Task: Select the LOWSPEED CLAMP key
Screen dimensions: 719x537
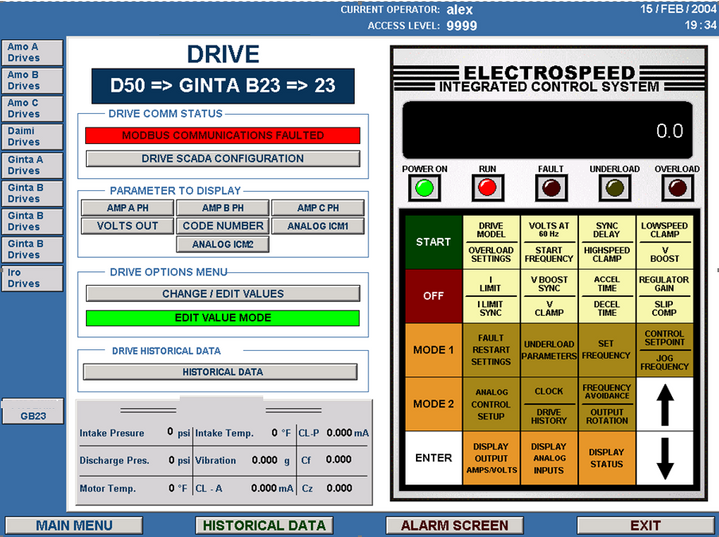Action: point(664,230)
